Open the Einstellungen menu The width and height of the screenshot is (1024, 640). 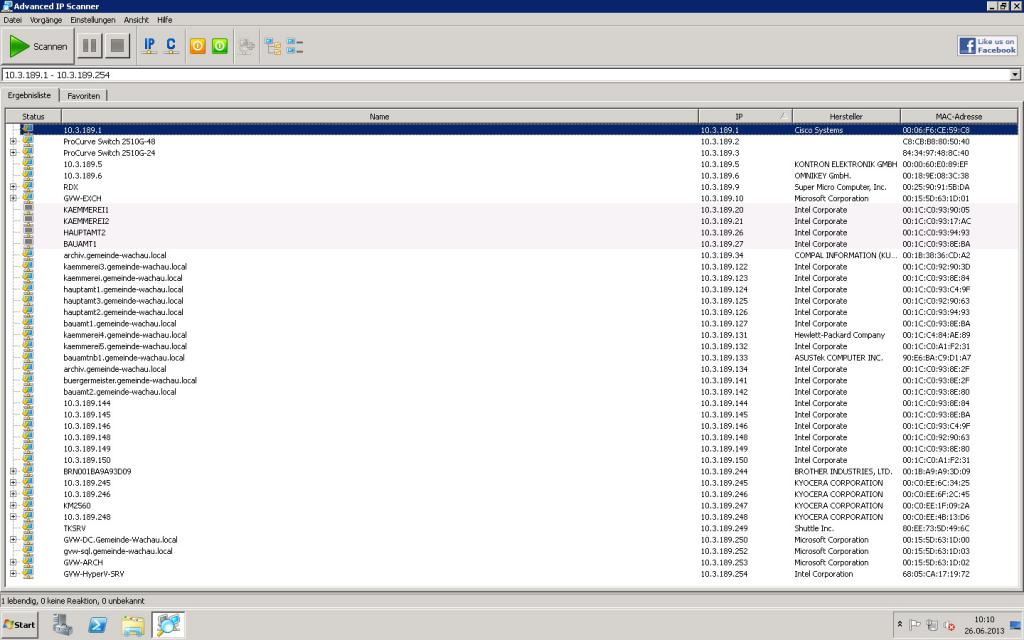[x=93, y=20]
